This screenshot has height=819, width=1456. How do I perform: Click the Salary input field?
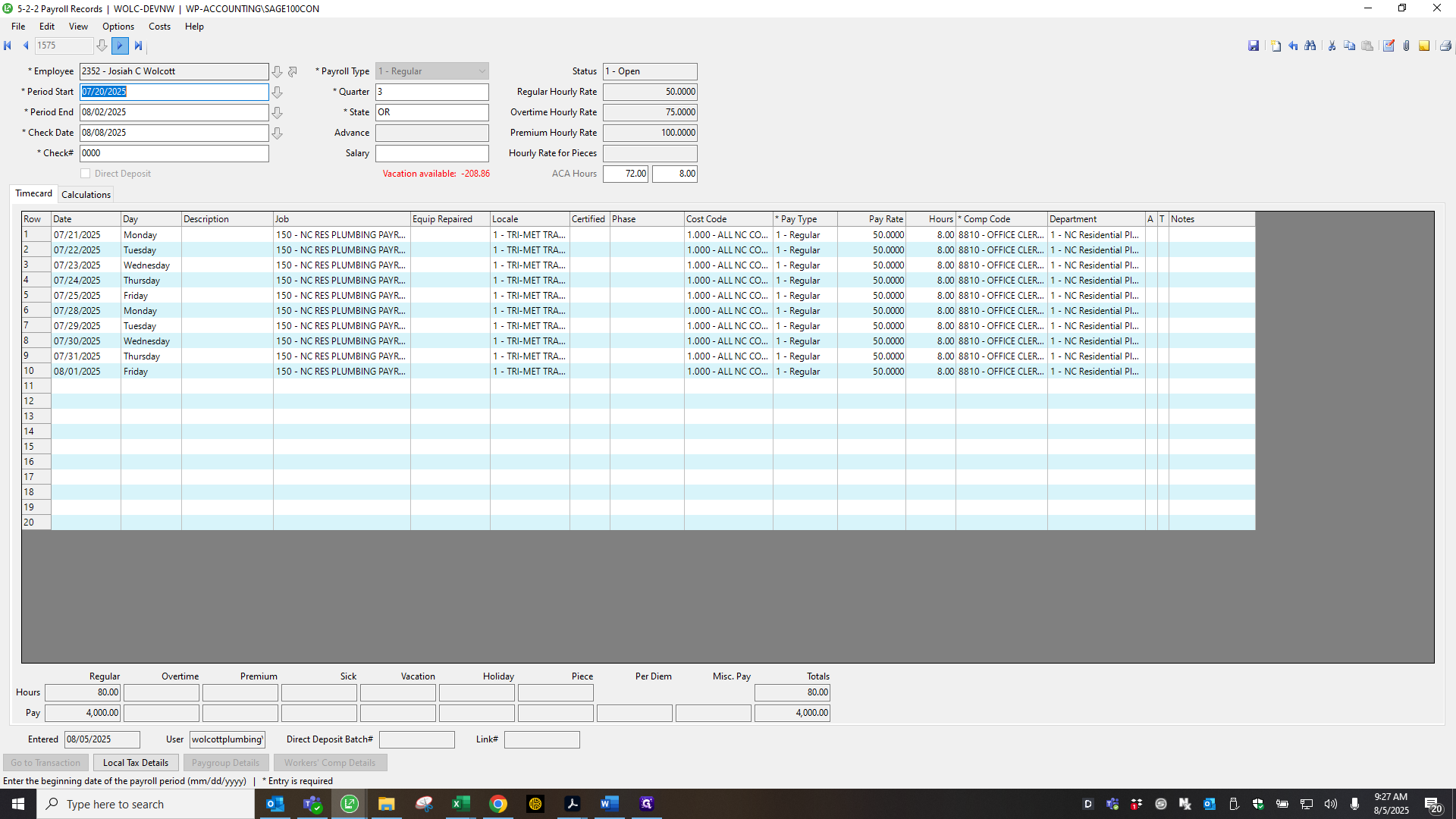(432, 153)
